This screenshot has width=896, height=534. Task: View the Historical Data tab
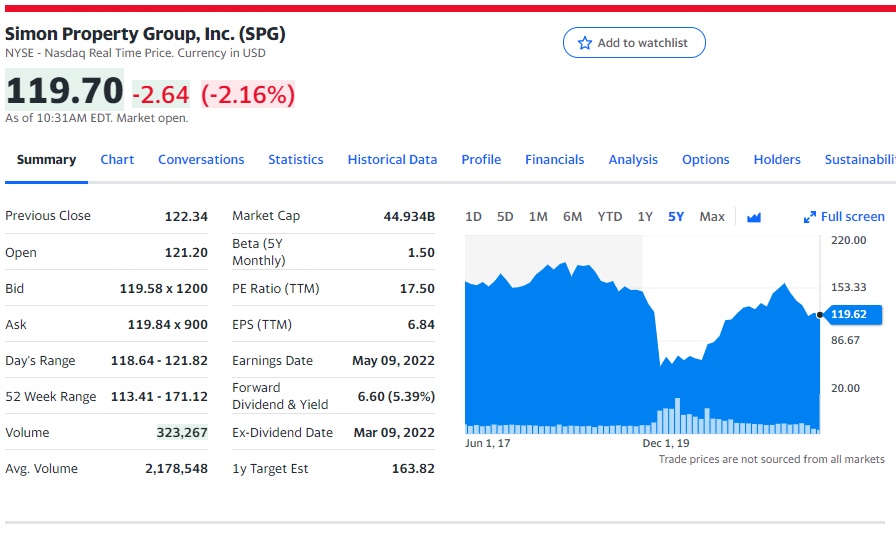coord(393,160)
